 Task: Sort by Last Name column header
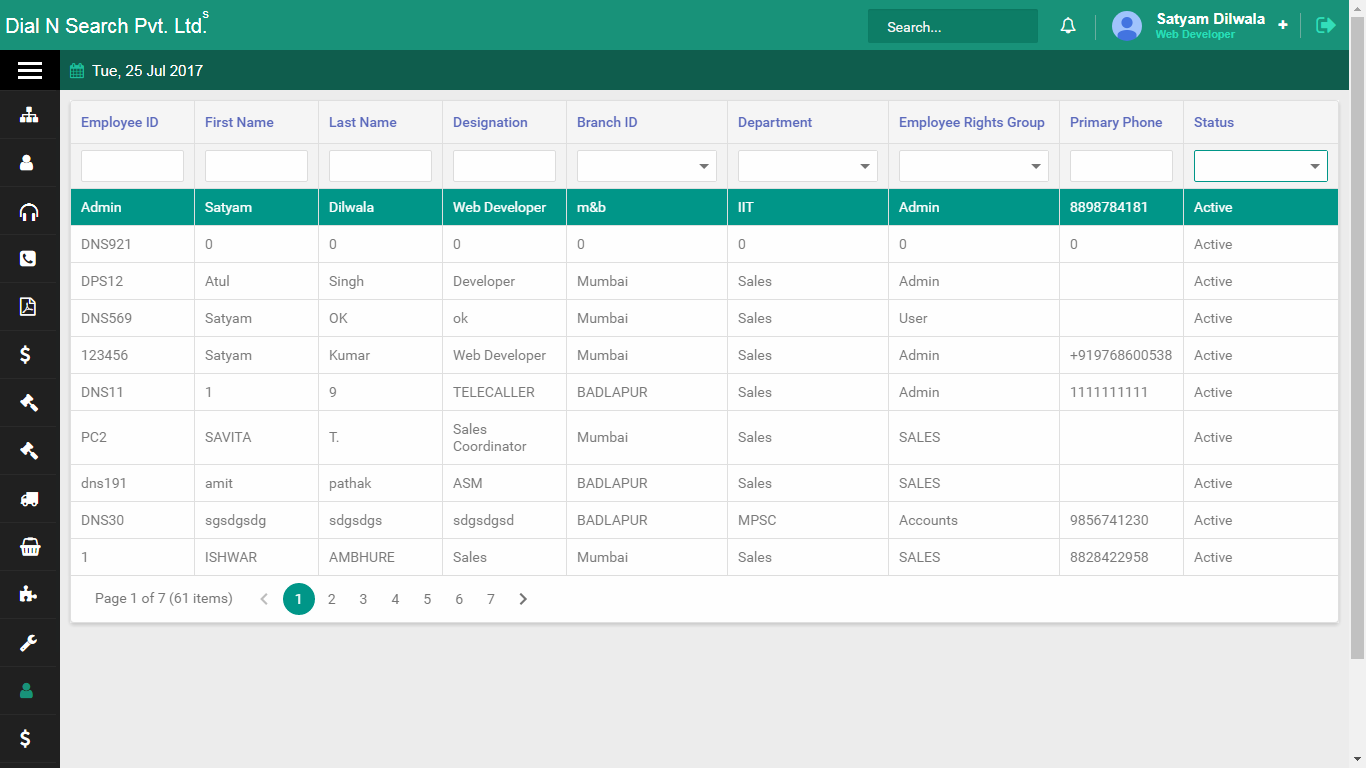363,122
